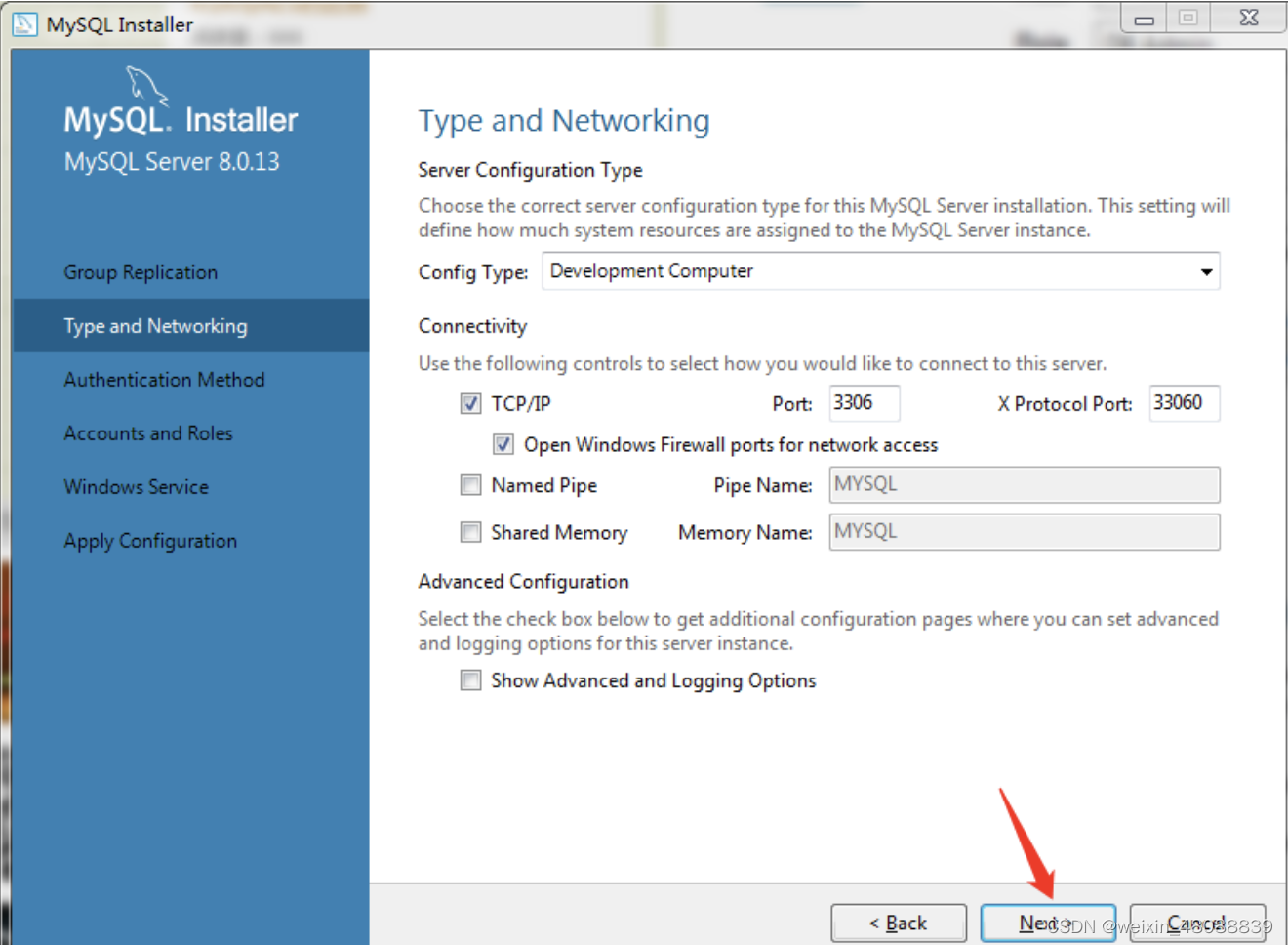Image resolution: width=1288 pixels, height=945 pixels.
Task: Open Accounts and Roles step
Action: [148, 433]
